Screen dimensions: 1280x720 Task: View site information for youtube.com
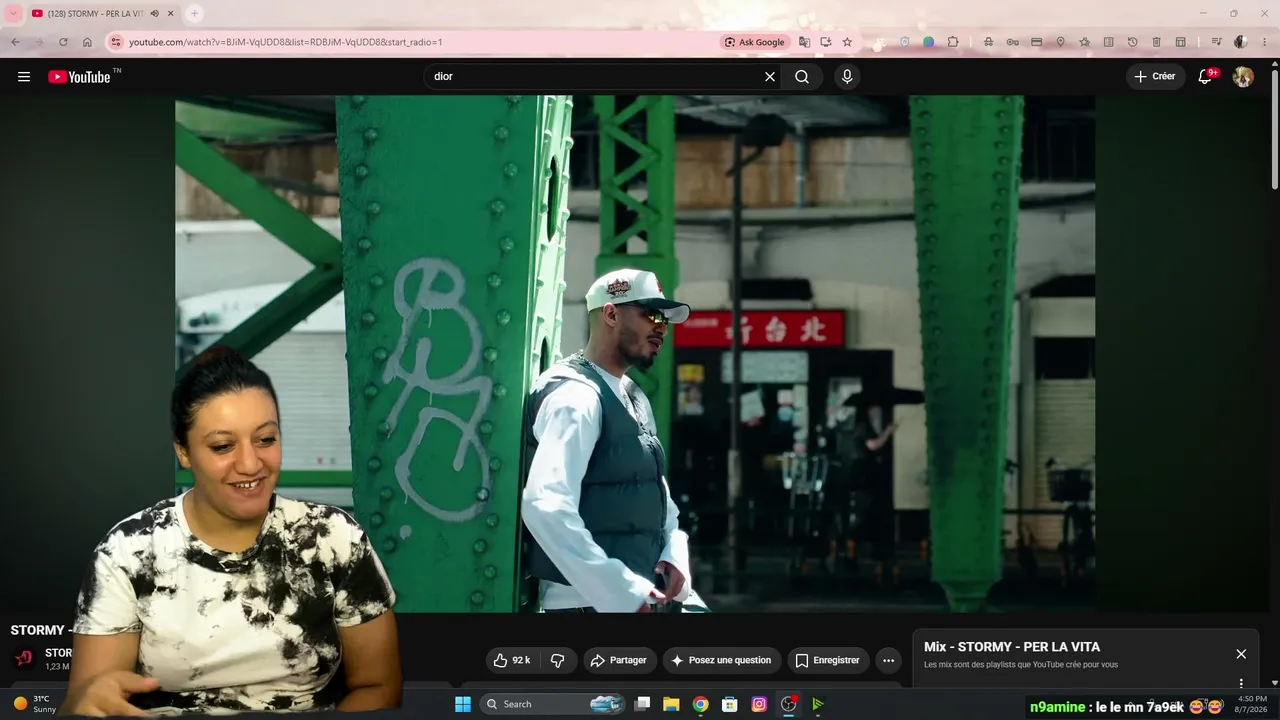[x=115, y=42]
